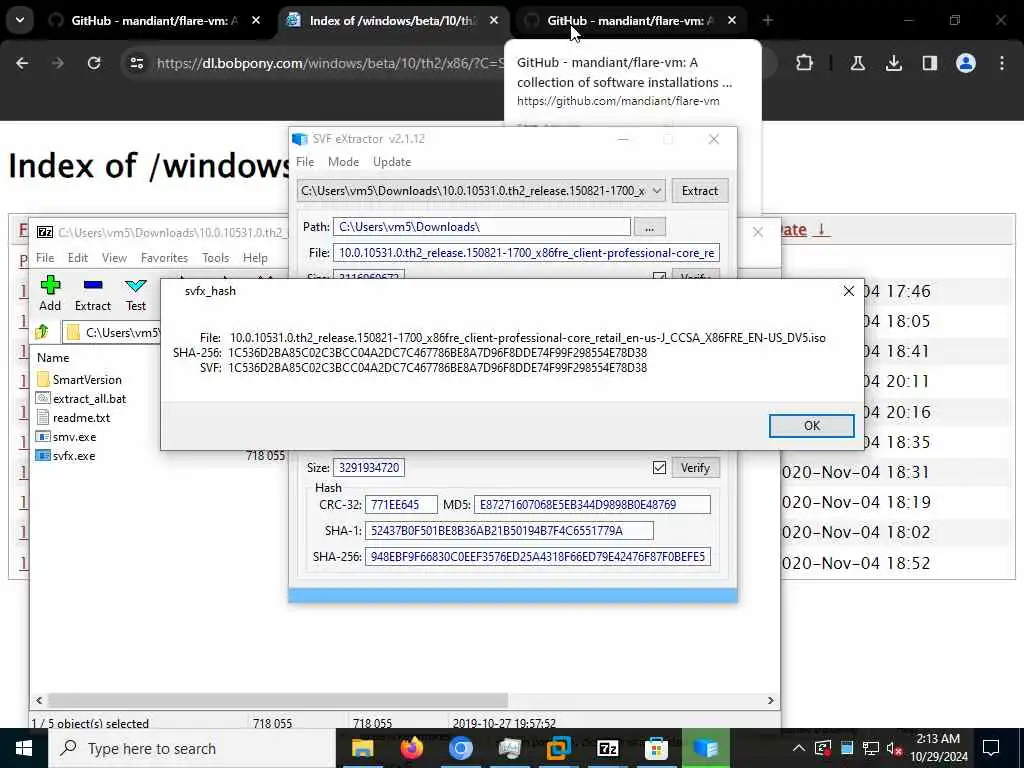Open Help menu in 7-Zip
Viewport: 1024px width, 768px height.
click(x=255, y=258)
